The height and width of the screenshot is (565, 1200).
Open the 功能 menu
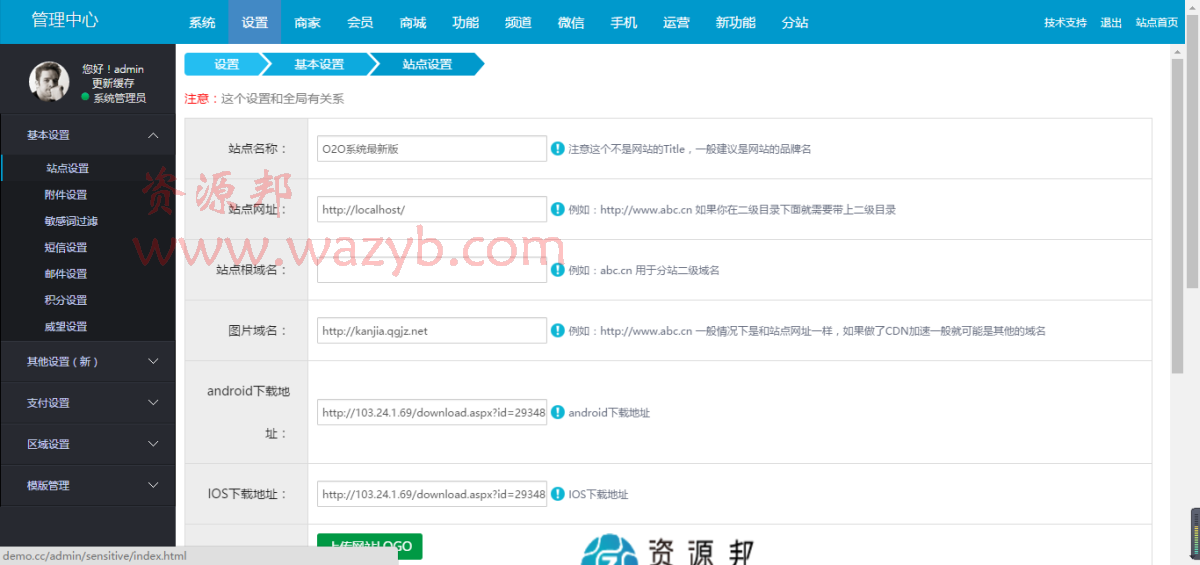pyautogui.click(x=465, y=22)
